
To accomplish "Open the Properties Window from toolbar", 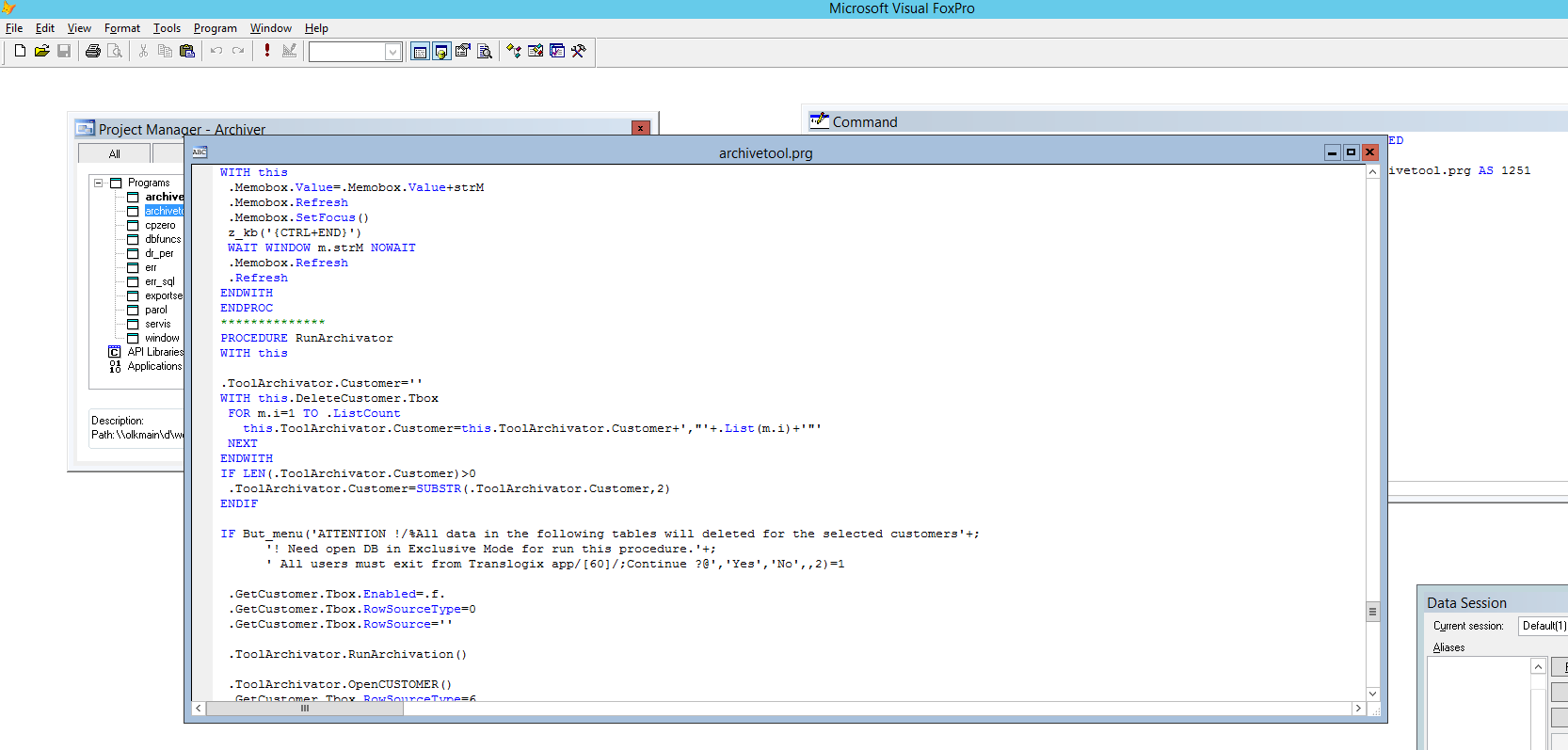I will (x=463, y=51).
